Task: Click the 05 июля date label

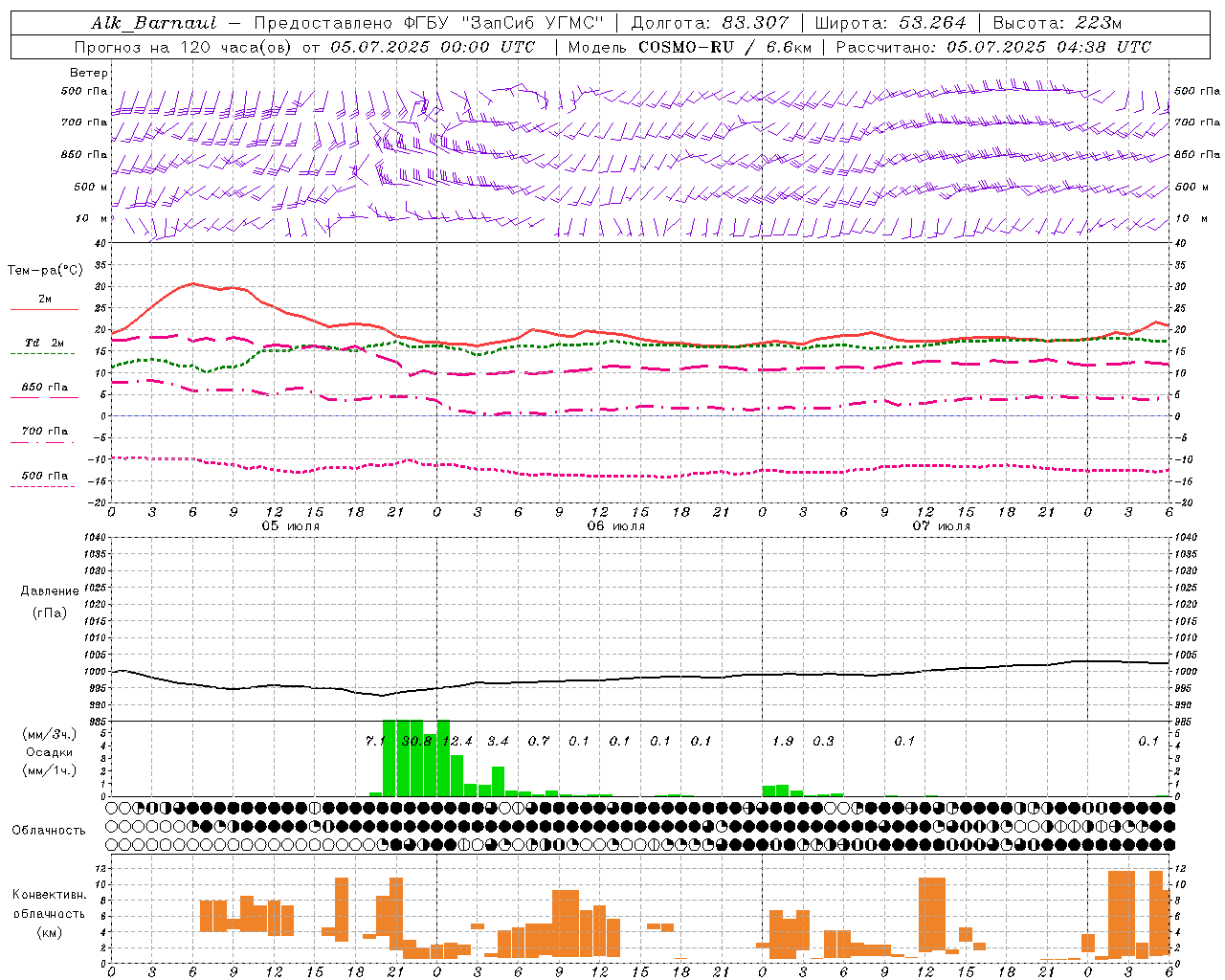Action: (x=291, y=526)
